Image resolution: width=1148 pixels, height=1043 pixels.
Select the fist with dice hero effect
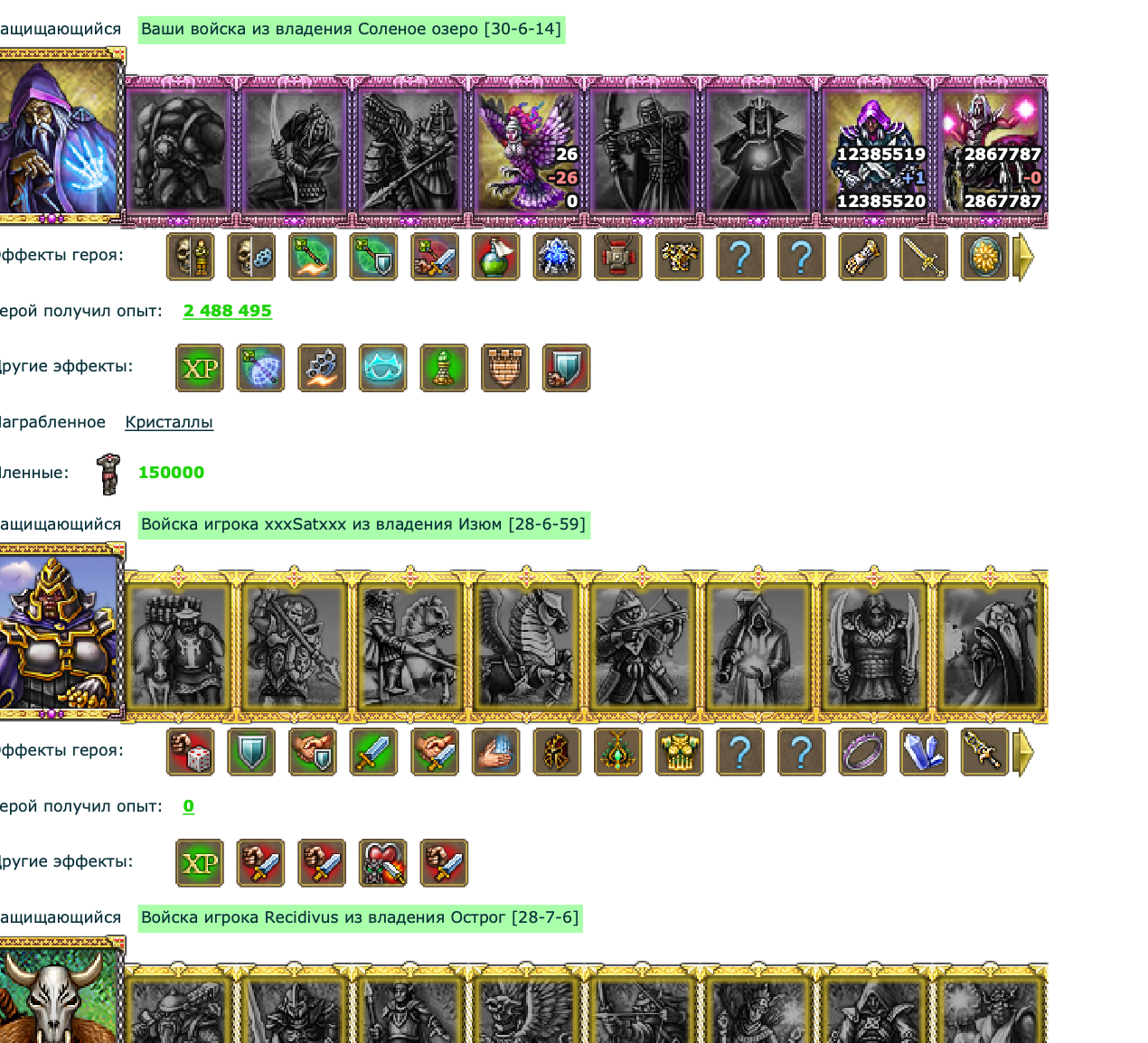(x=191, y=752)
